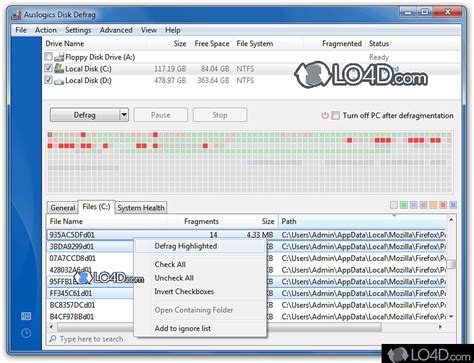Image resolution: width=474 pixels, height=363 pixels.
Task: Click the Pause button
Action: tap(161, 115)
